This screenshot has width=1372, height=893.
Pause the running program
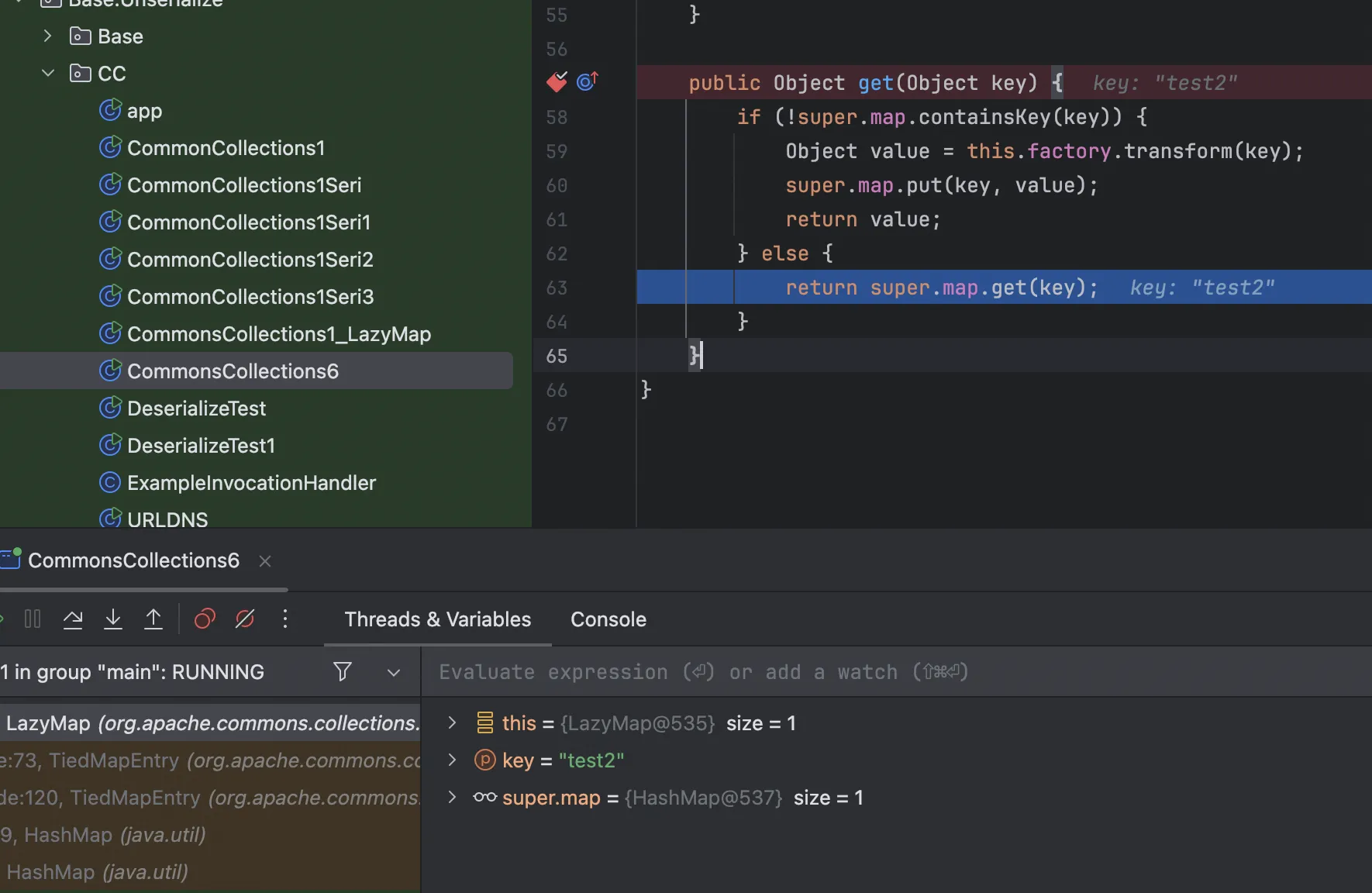coord(33,619)
